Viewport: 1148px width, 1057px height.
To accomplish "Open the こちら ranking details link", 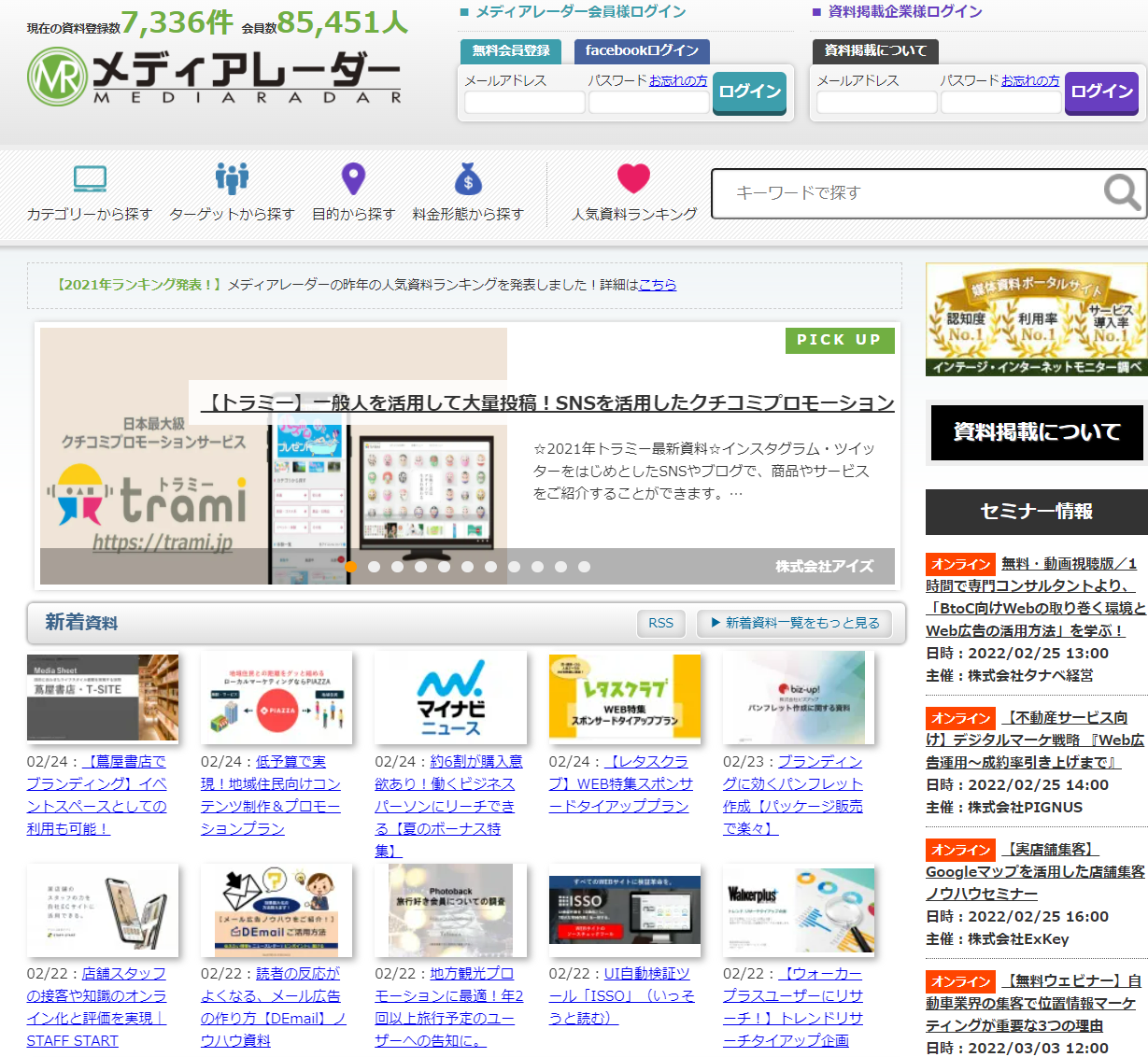I will tap(658, 285).
